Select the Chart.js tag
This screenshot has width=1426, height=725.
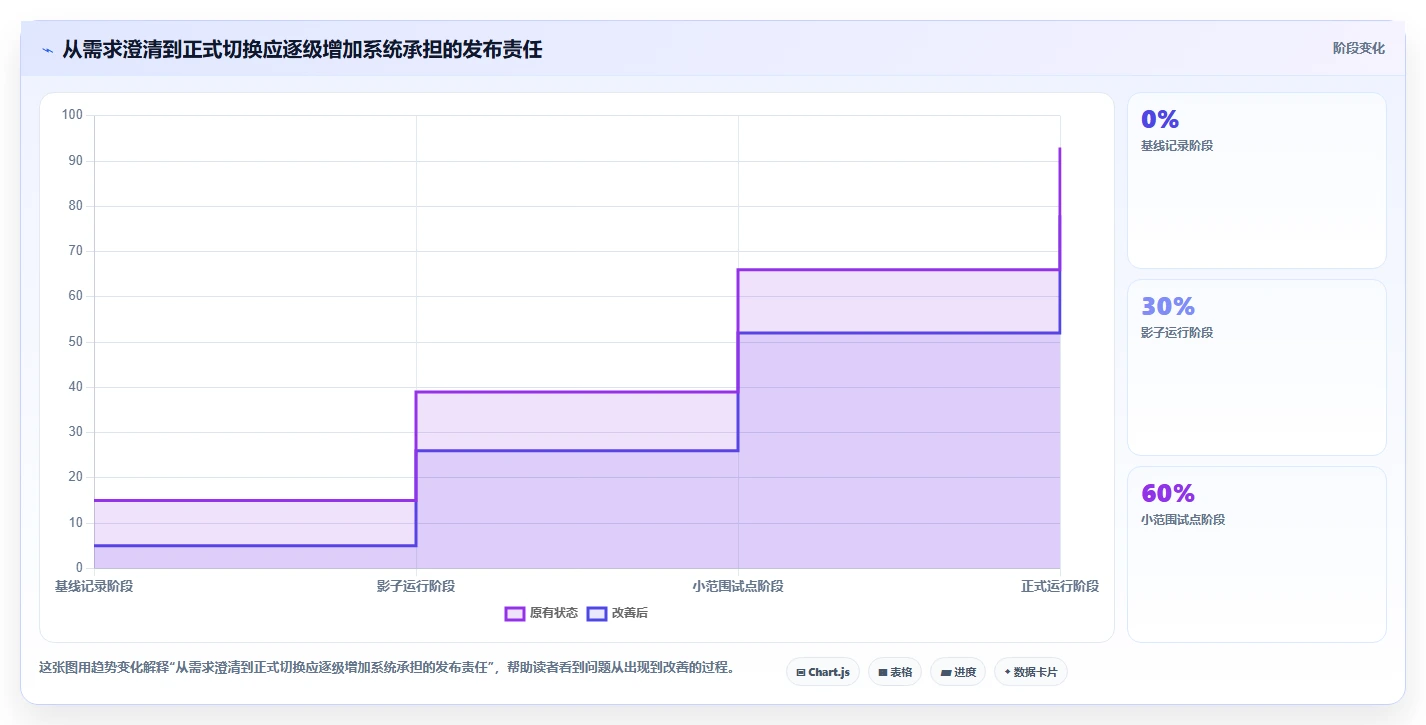tap(823, 672)
